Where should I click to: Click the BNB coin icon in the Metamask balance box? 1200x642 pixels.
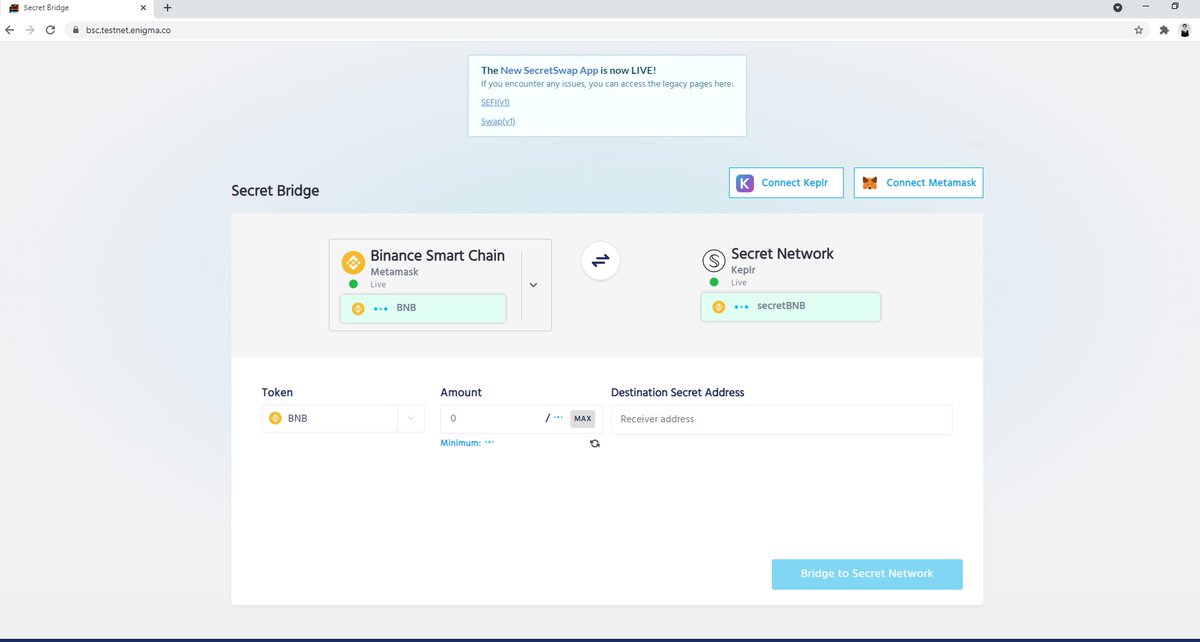pos(358,308)
